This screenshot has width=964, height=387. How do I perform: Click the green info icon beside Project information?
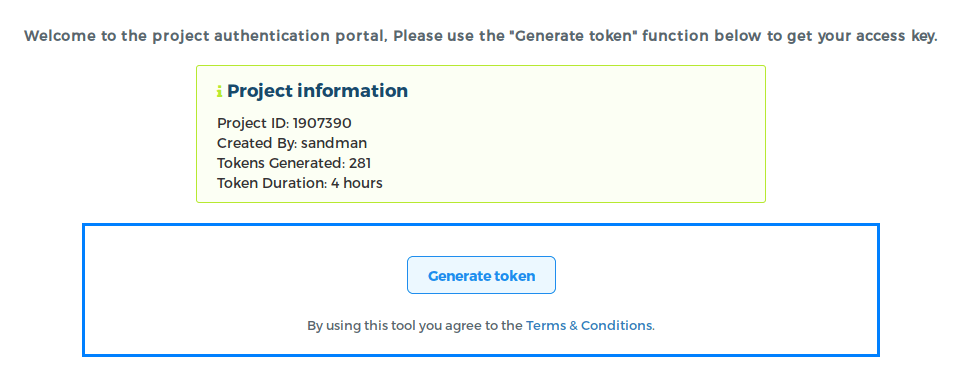[219, 92]
